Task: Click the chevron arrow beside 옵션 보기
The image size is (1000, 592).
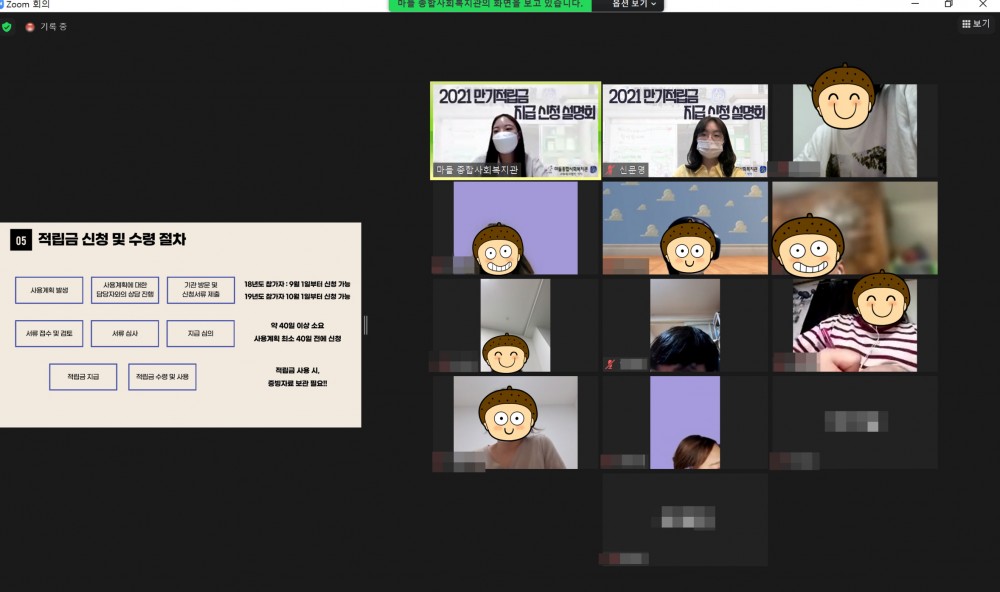Action: [x=654, y=4]
